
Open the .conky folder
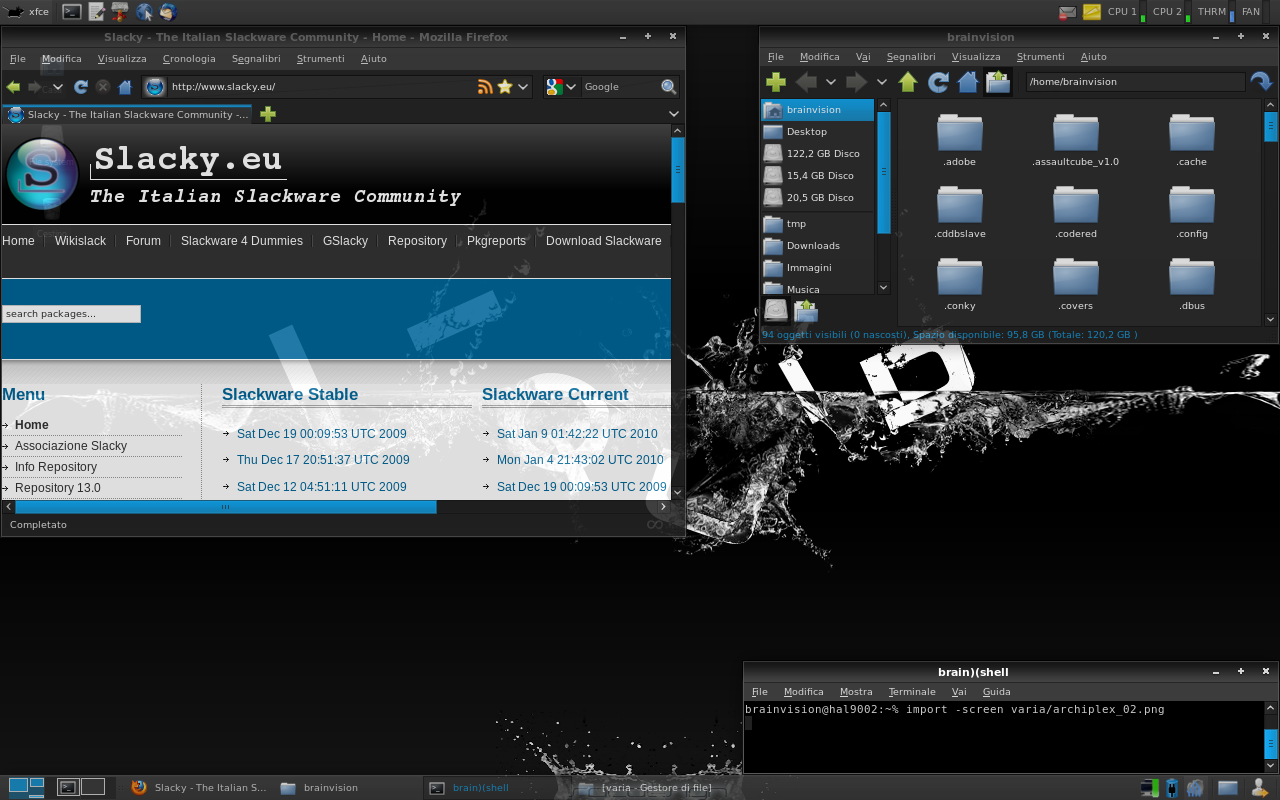(x=960, y=285)
